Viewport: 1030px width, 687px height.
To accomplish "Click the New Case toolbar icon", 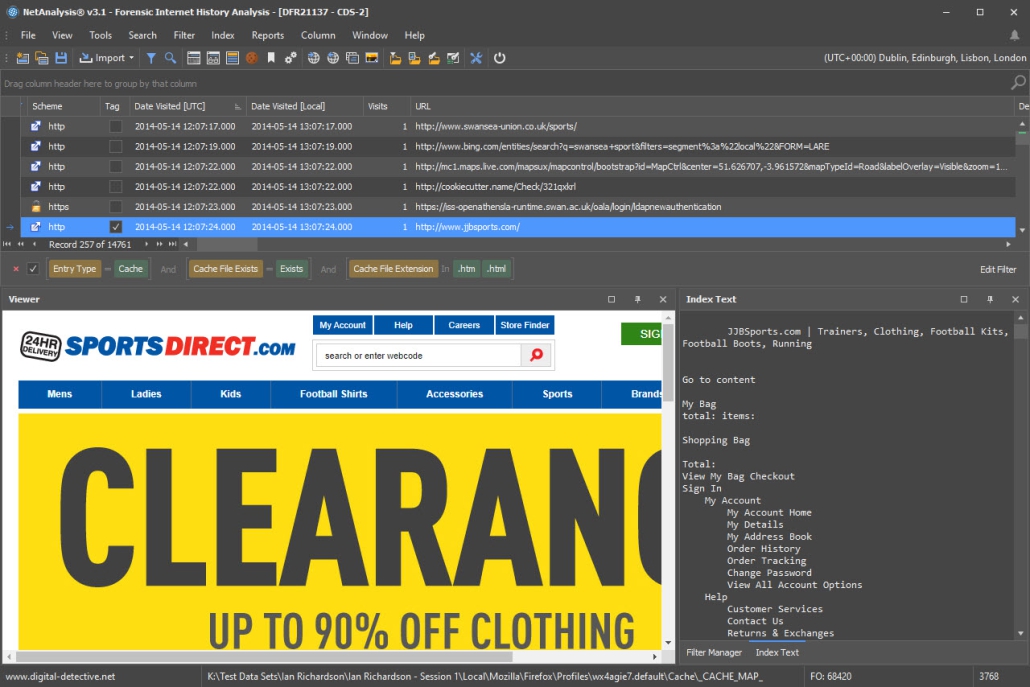I will tap(22, 58).
